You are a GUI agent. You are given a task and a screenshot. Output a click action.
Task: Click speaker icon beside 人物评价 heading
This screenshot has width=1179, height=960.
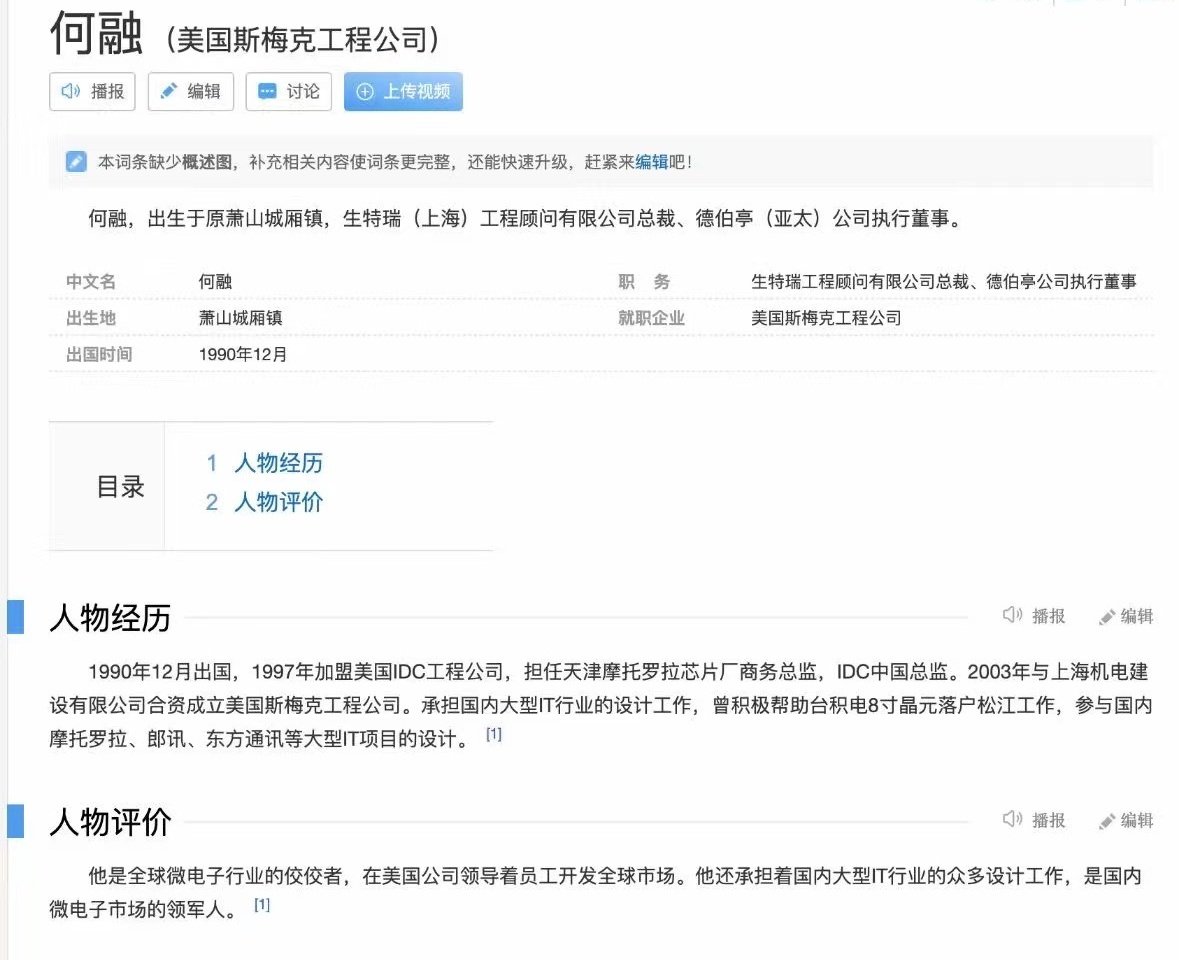[x=1012, y=820]
